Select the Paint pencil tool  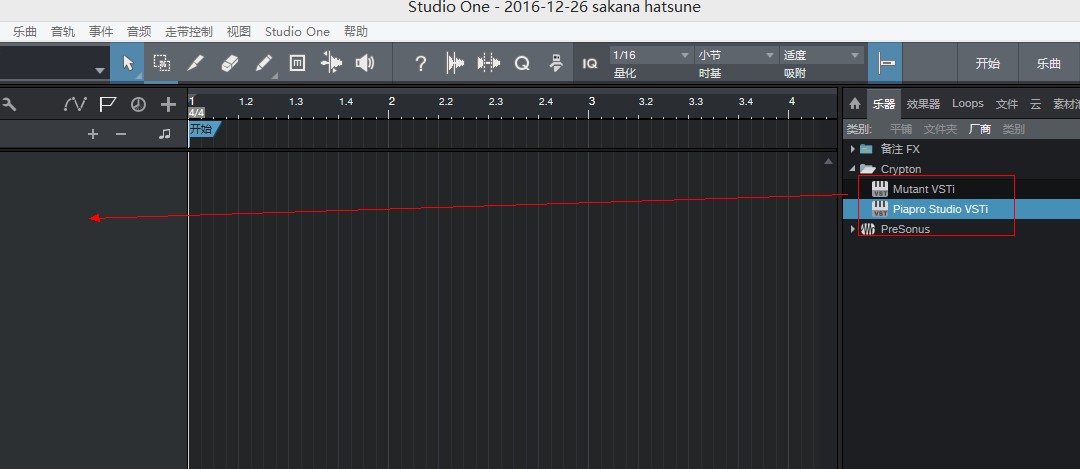263,63
